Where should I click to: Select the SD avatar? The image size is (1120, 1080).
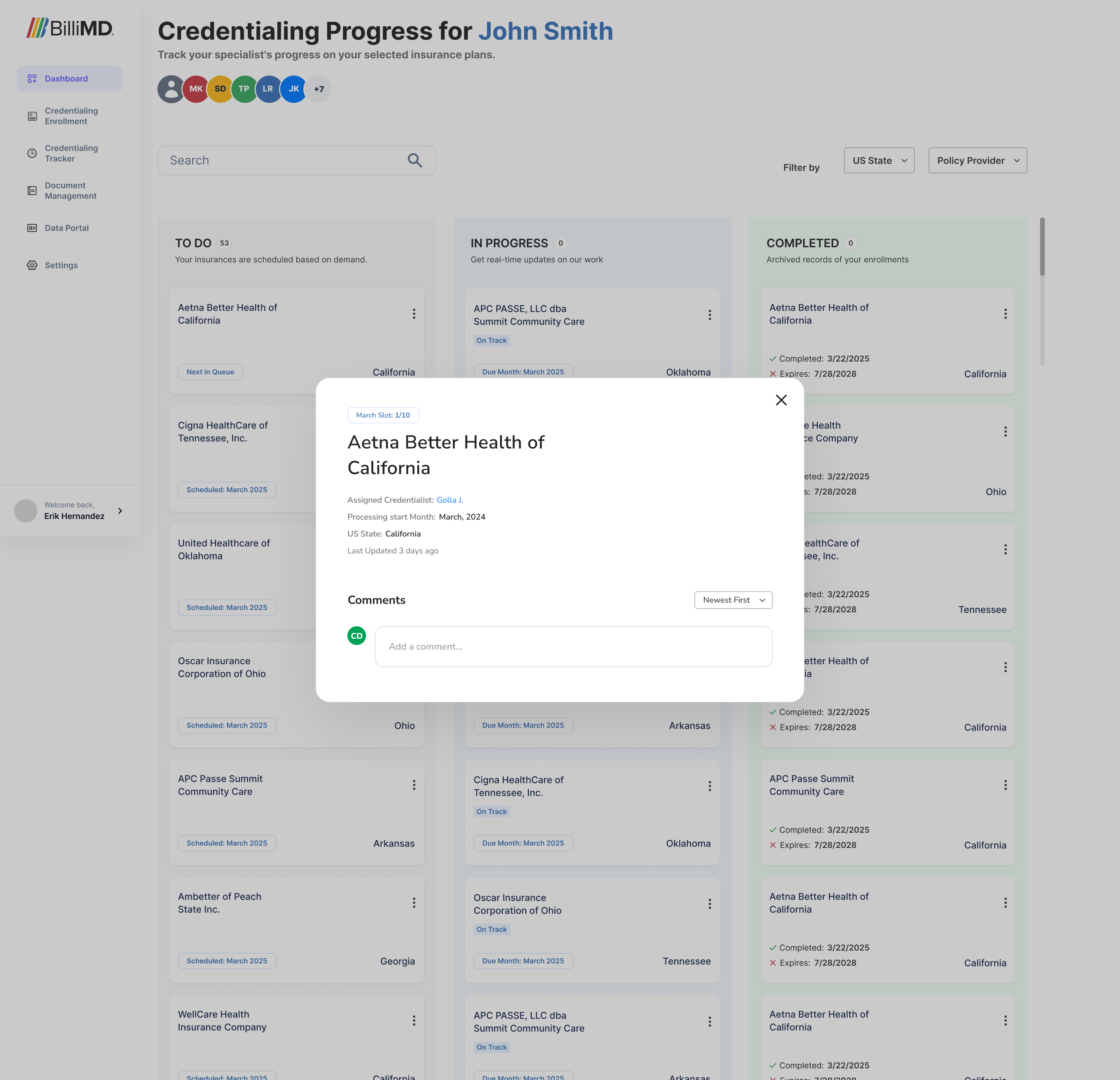pyautogui.click(x=220, y=89)
